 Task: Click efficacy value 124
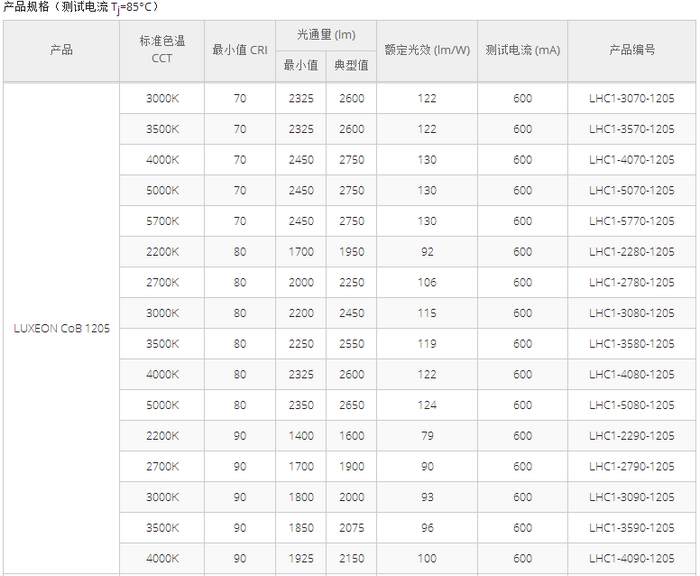pos(427,405)
